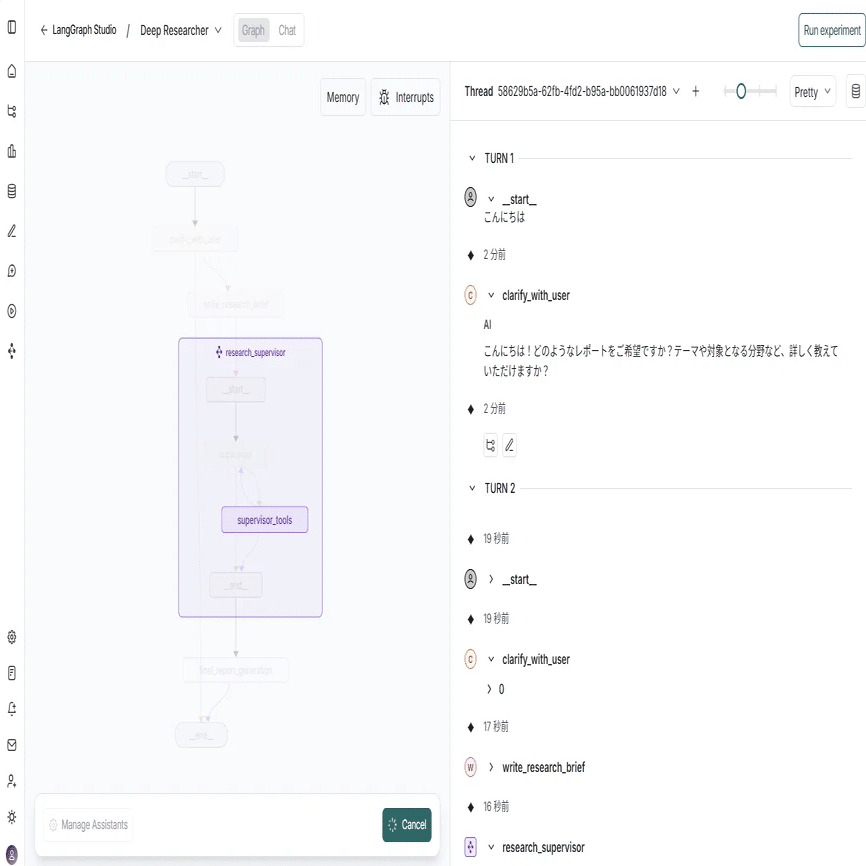Switch to Graph view toggle

(x=253, y=30)
